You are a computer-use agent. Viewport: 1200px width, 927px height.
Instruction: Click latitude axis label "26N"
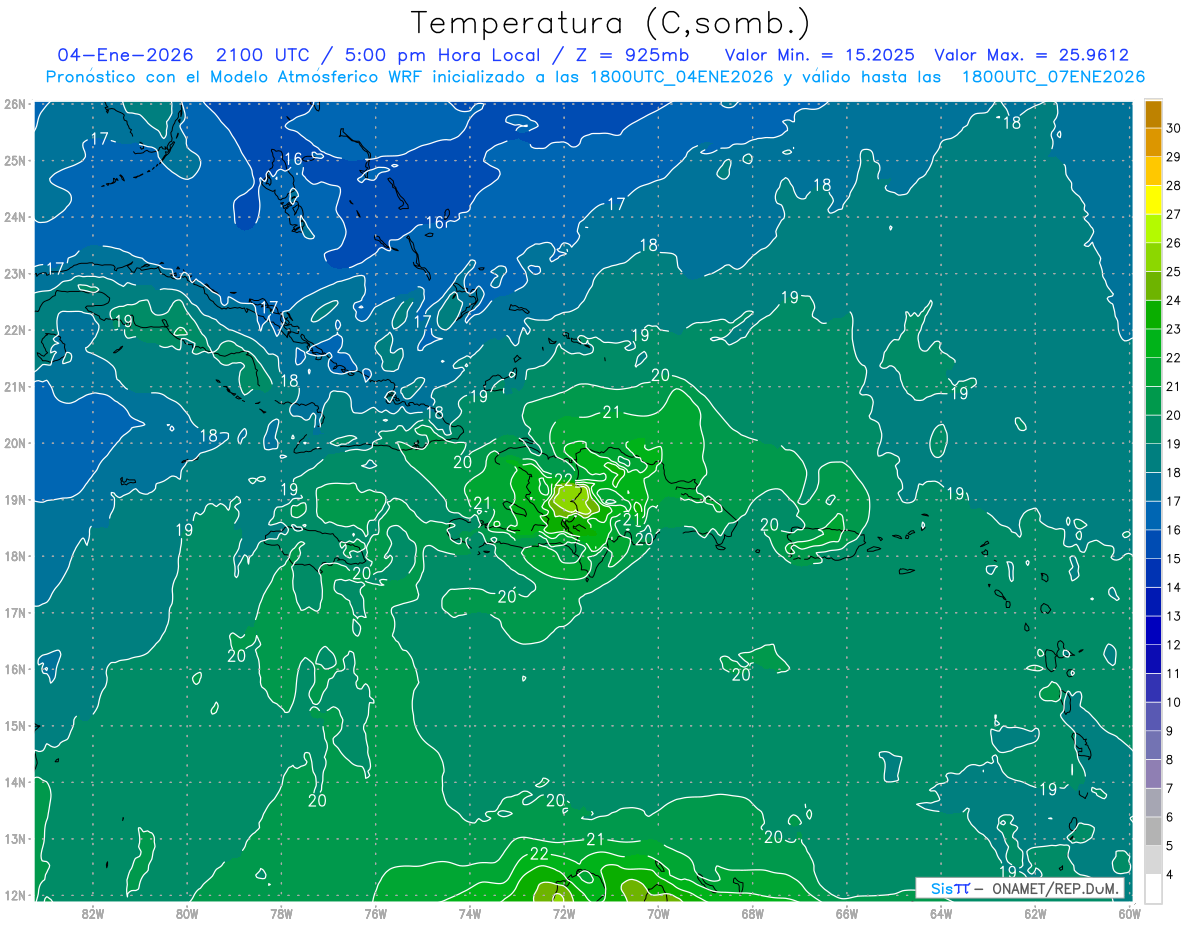coord(14,104)
